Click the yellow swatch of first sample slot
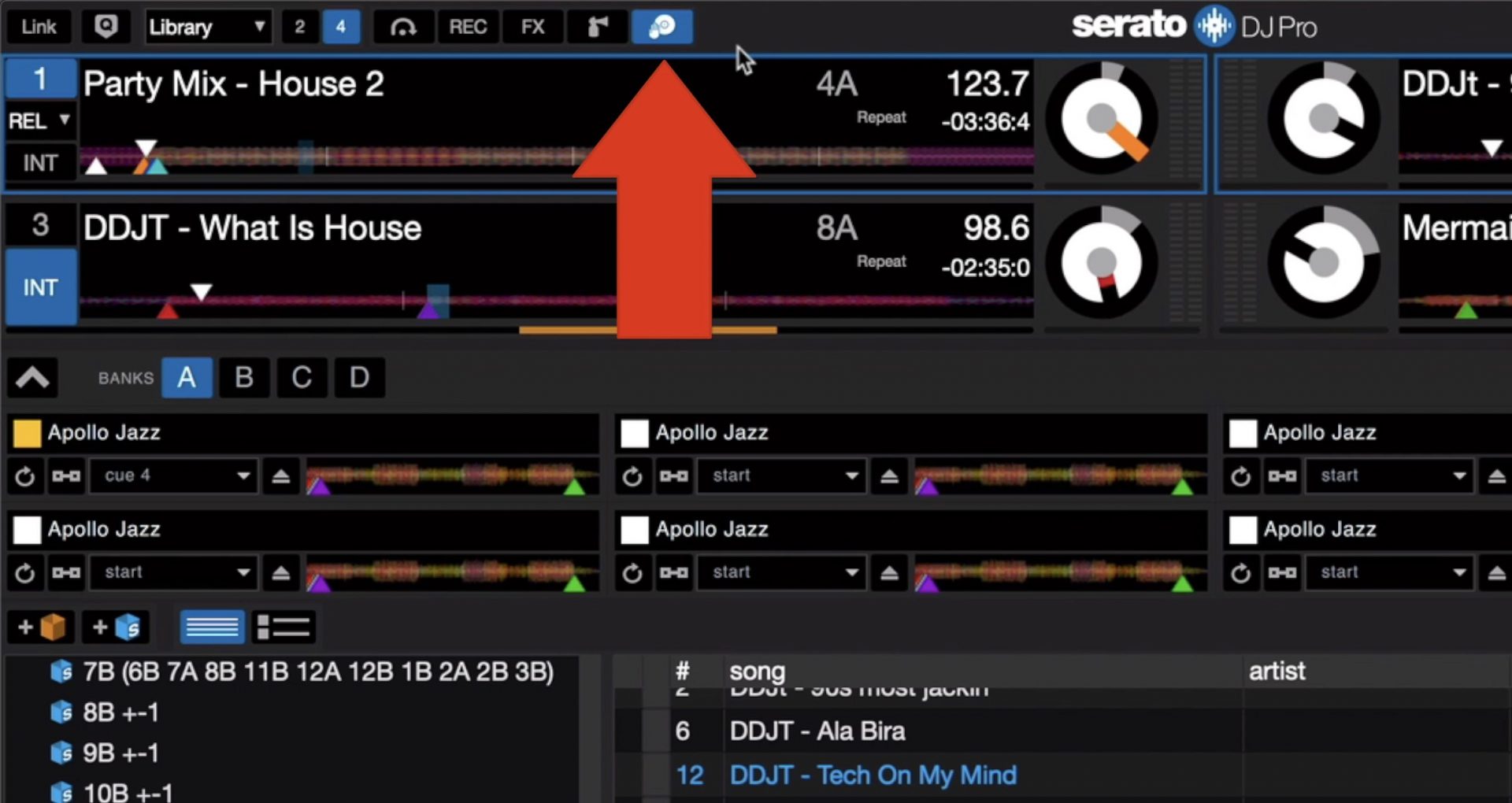The image size is (1512, 803). (27, 433)
